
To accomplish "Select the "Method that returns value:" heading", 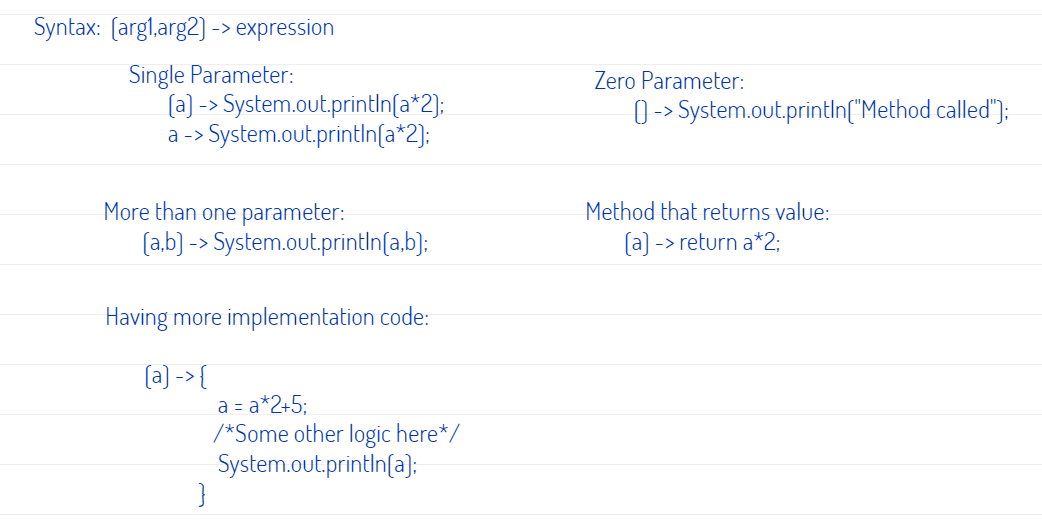I will click(707, 212).
